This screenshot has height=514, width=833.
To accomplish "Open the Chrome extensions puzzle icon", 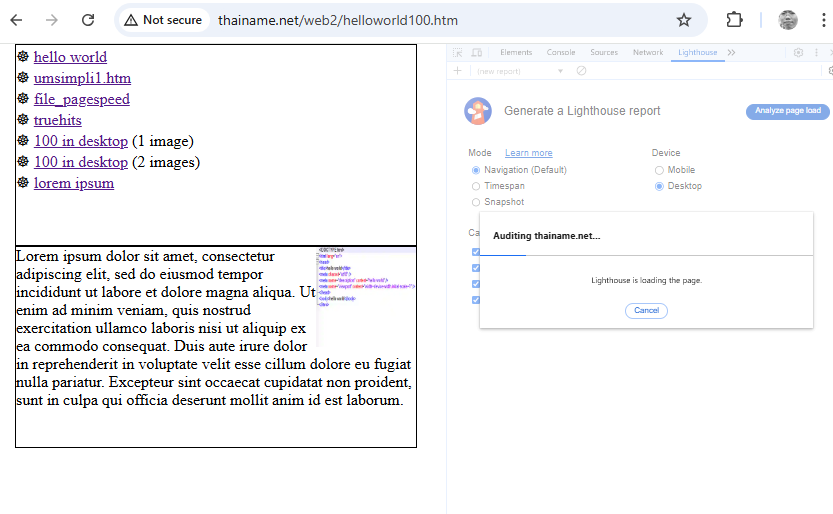I will [735, 20].
